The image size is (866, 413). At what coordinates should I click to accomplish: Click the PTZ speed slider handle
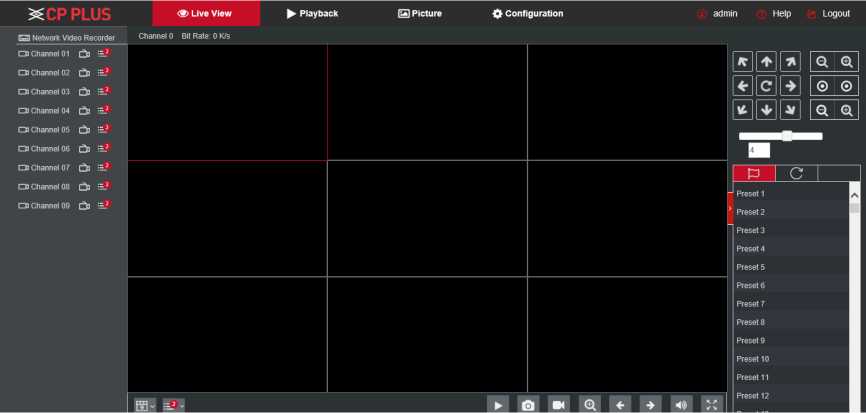coord(787,135)
